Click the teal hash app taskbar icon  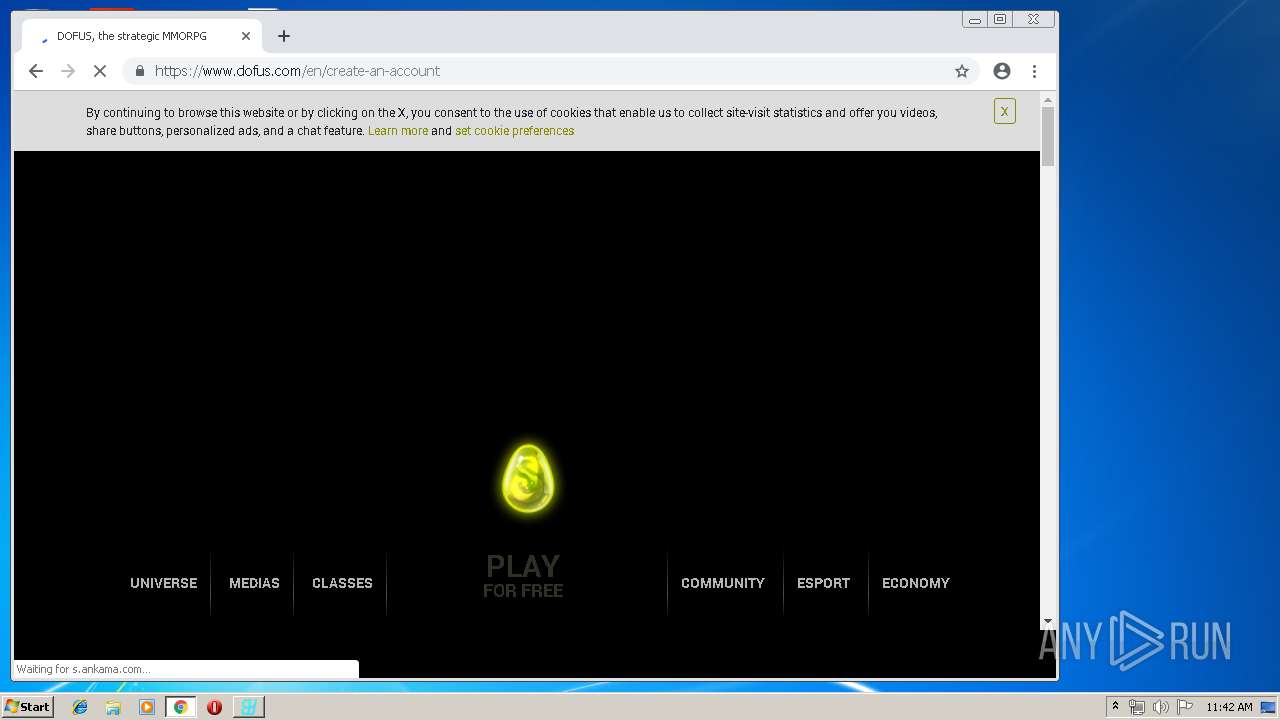coord(248,707)
